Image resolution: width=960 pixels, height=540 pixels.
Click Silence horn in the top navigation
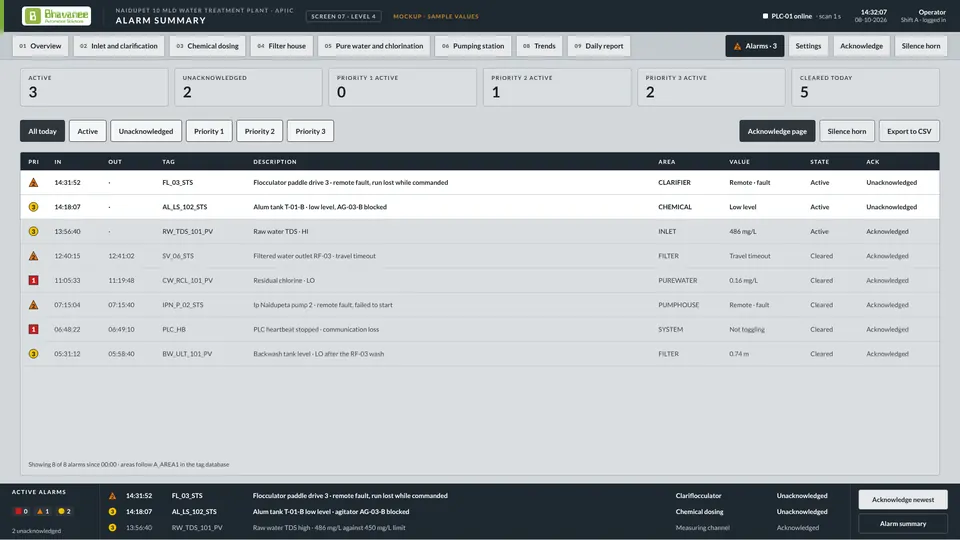[x=921, y=46]
